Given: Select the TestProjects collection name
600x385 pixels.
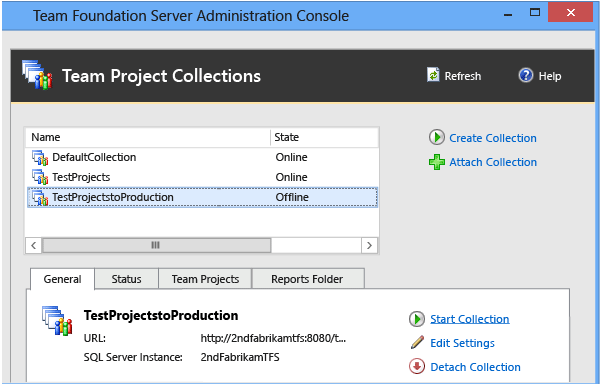Looking at the screenshot, I should click(81, 177).
